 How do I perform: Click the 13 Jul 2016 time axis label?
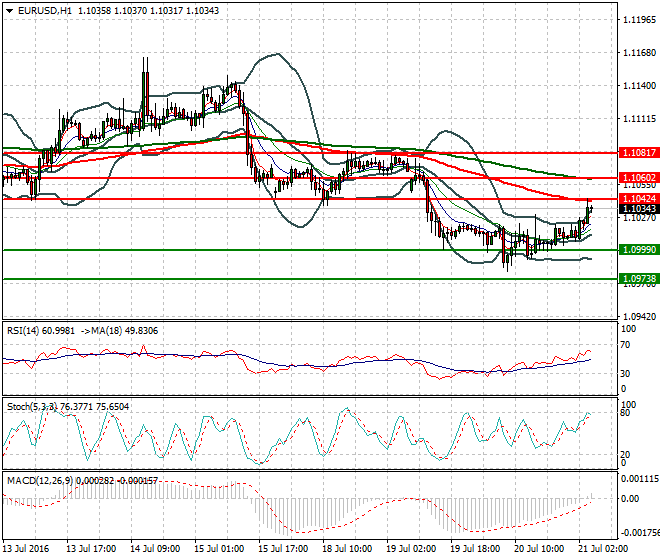point(26,549)
